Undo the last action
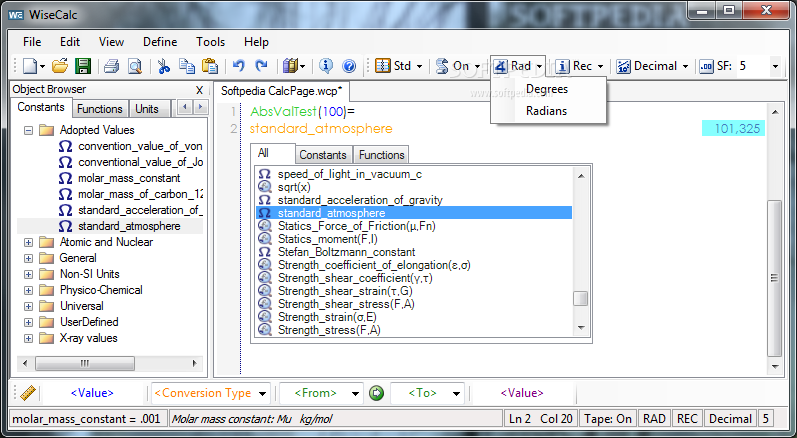This screenshot has height=438, width=797. (238, 66)
